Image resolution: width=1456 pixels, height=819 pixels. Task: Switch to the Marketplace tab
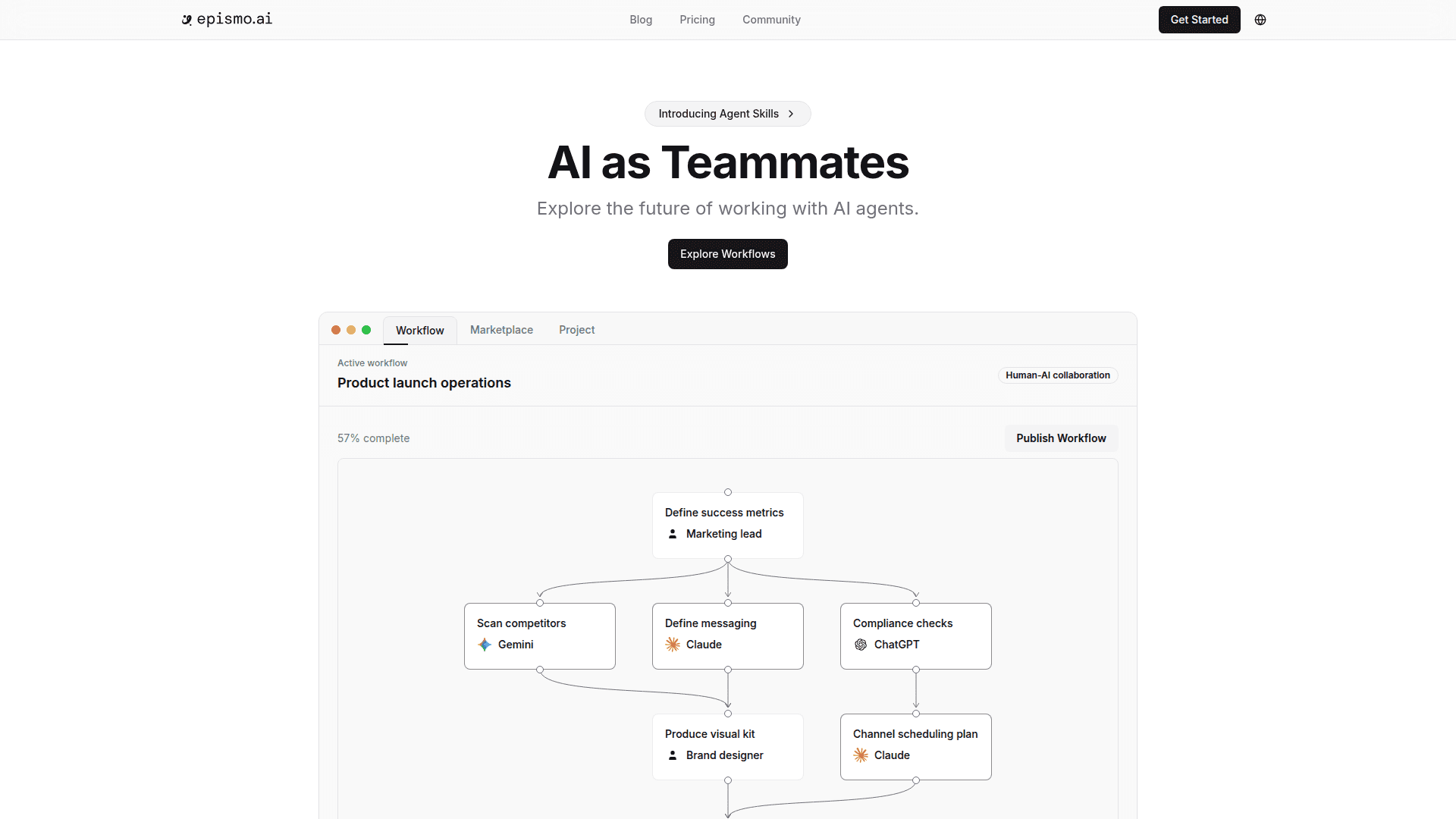click(x=501, y=330)
